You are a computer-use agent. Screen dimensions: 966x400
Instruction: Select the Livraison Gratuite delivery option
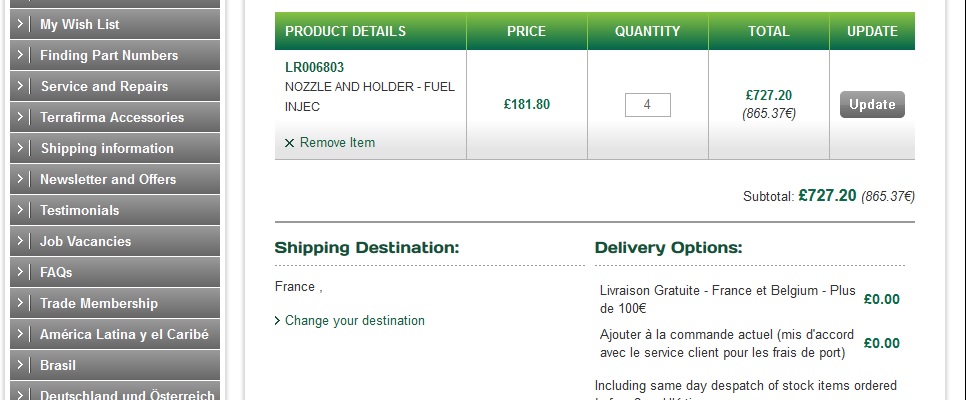tap(728, 299)
